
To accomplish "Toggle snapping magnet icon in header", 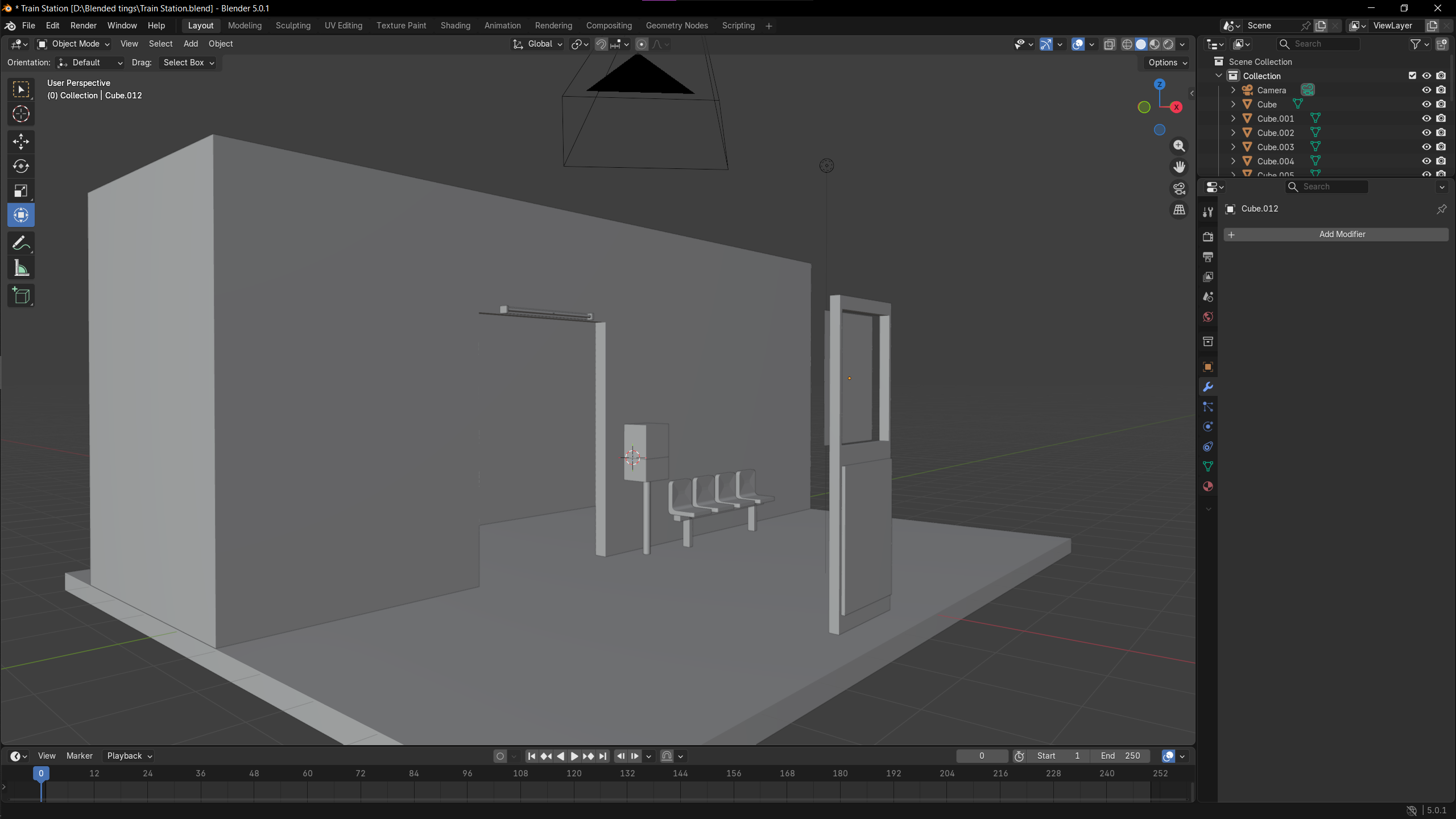I will pyautogui.click(x=601, y=44).
